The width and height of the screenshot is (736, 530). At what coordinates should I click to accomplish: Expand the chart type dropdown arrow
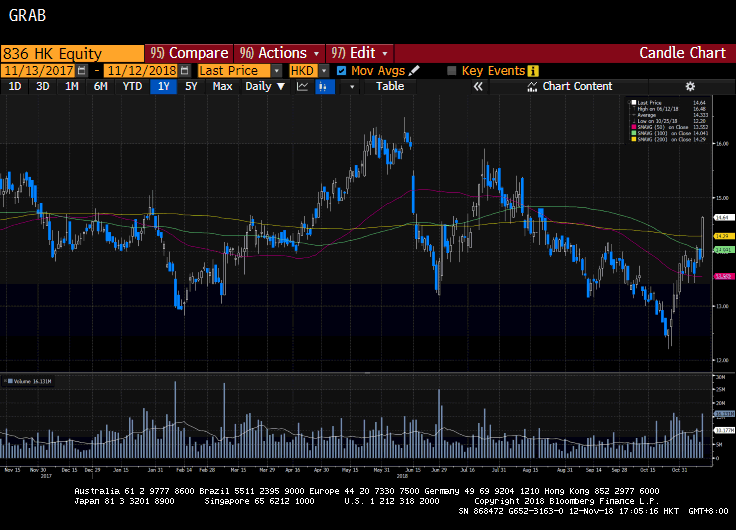[352, 87]
